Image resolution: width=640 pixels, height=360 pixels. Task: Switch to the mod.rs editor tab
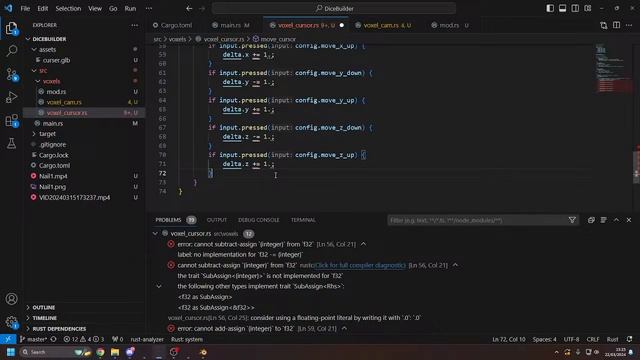(x=450, y=25)
